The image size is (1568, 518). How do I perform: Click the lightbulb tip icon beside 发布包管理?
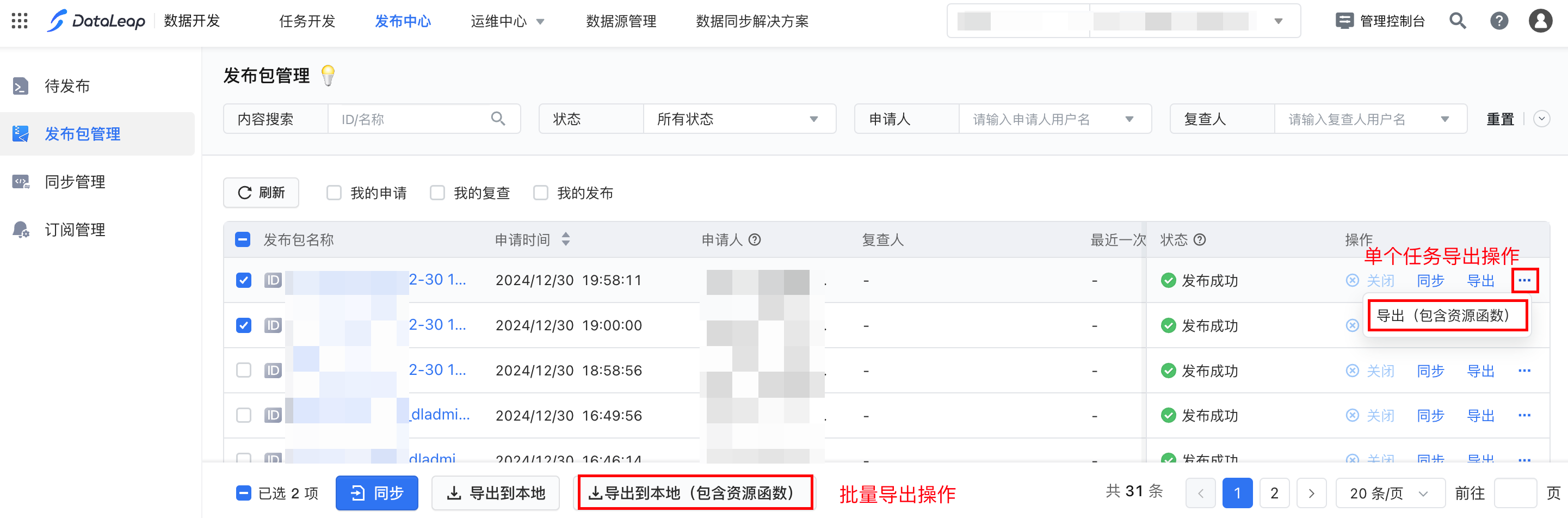(328, 76)
